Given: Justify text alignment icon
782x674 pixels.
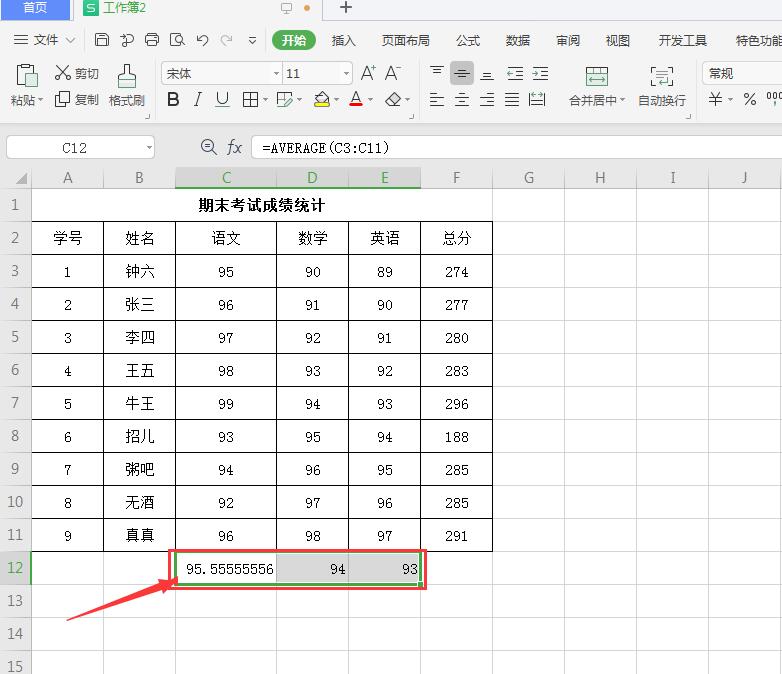Looking at the screenshot, I should [512, 99].
